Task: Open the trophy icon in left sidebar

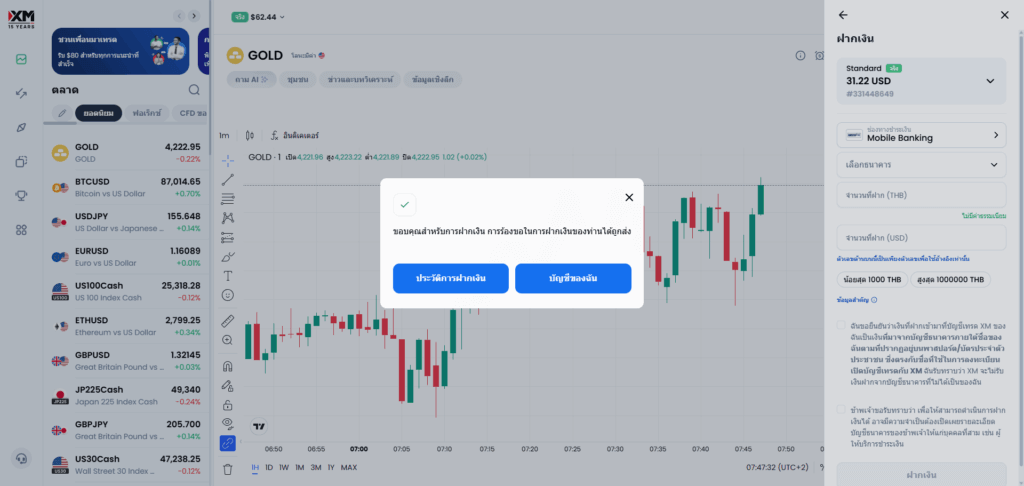Action: click(x=21, y=195)
